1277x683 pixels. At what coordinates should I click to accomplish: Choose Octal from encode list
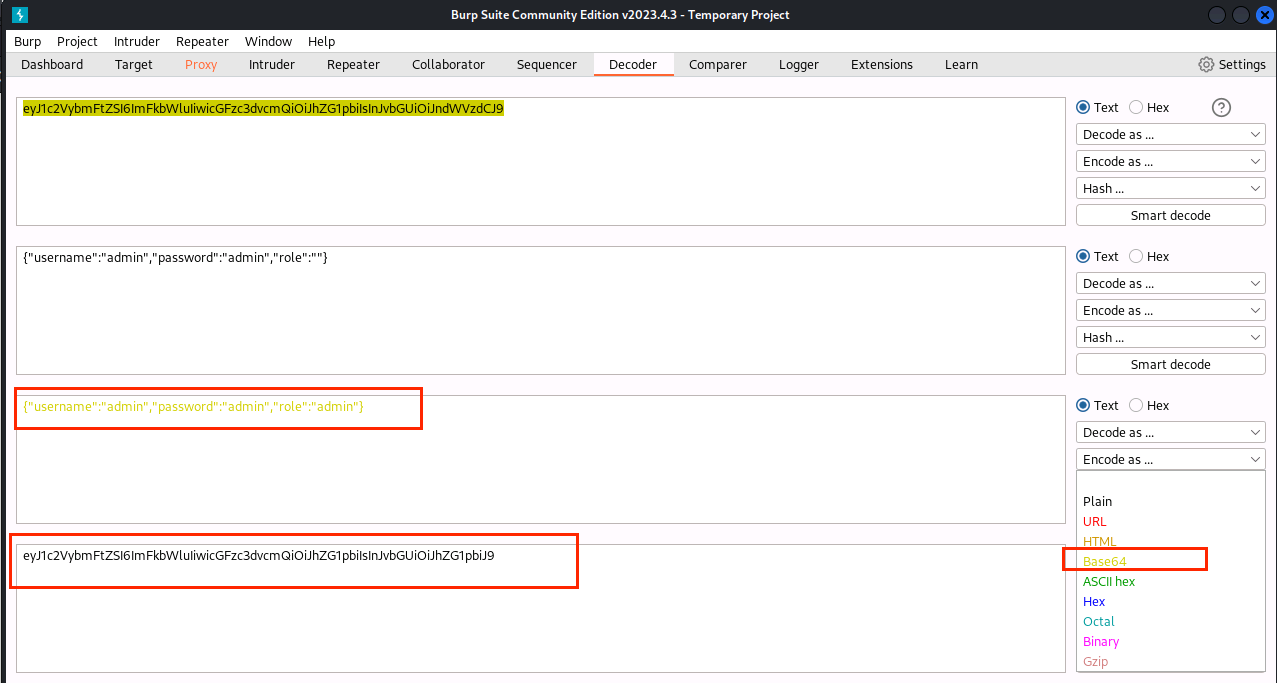(x=1171, y=621)
